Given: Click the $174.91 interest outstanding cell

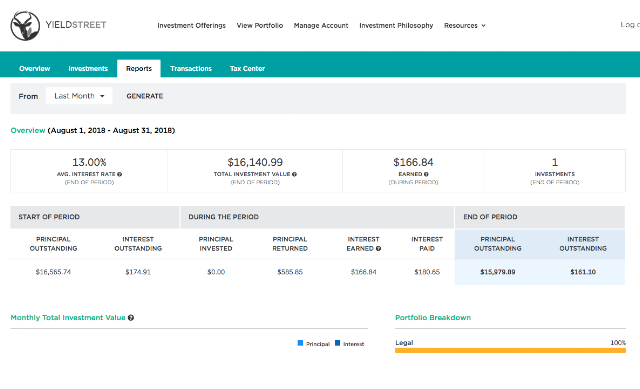Looking at the screenshot, I should point(138,272).
